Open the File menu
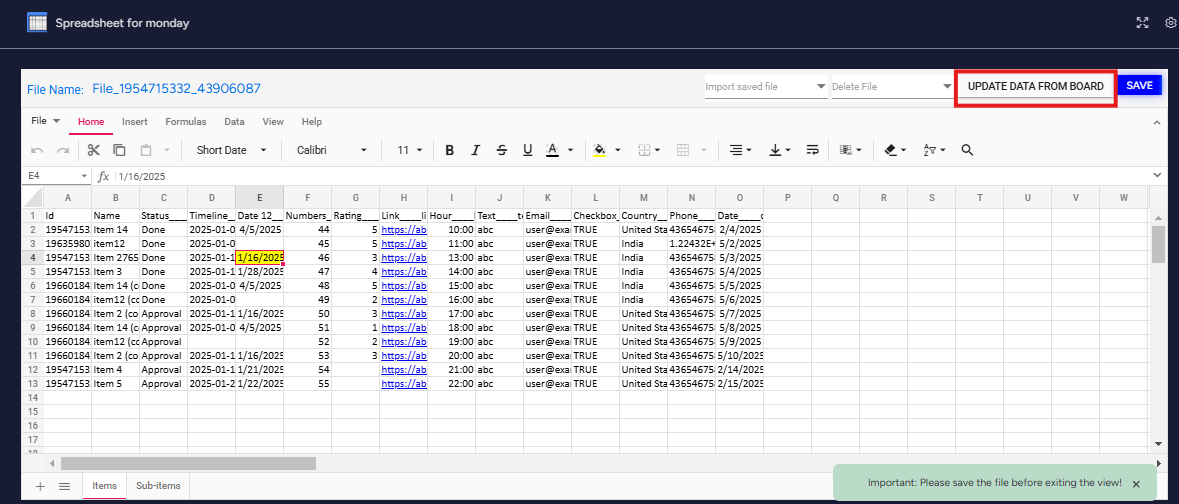This screenshot has width=1179, height=504. [45, 121]
